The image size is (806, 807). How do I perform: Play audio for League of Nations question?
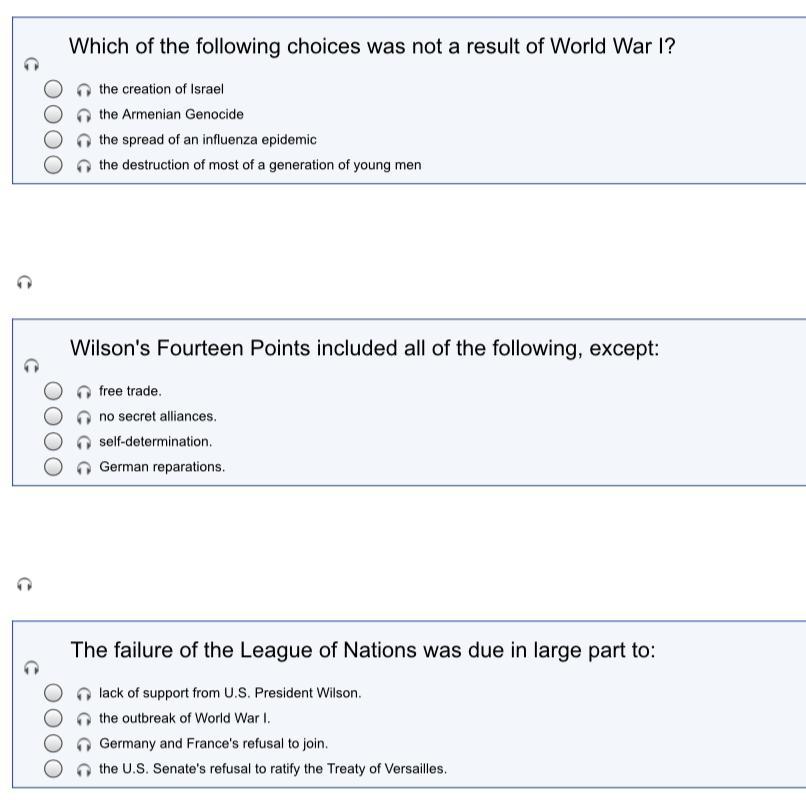coord(31,668)
